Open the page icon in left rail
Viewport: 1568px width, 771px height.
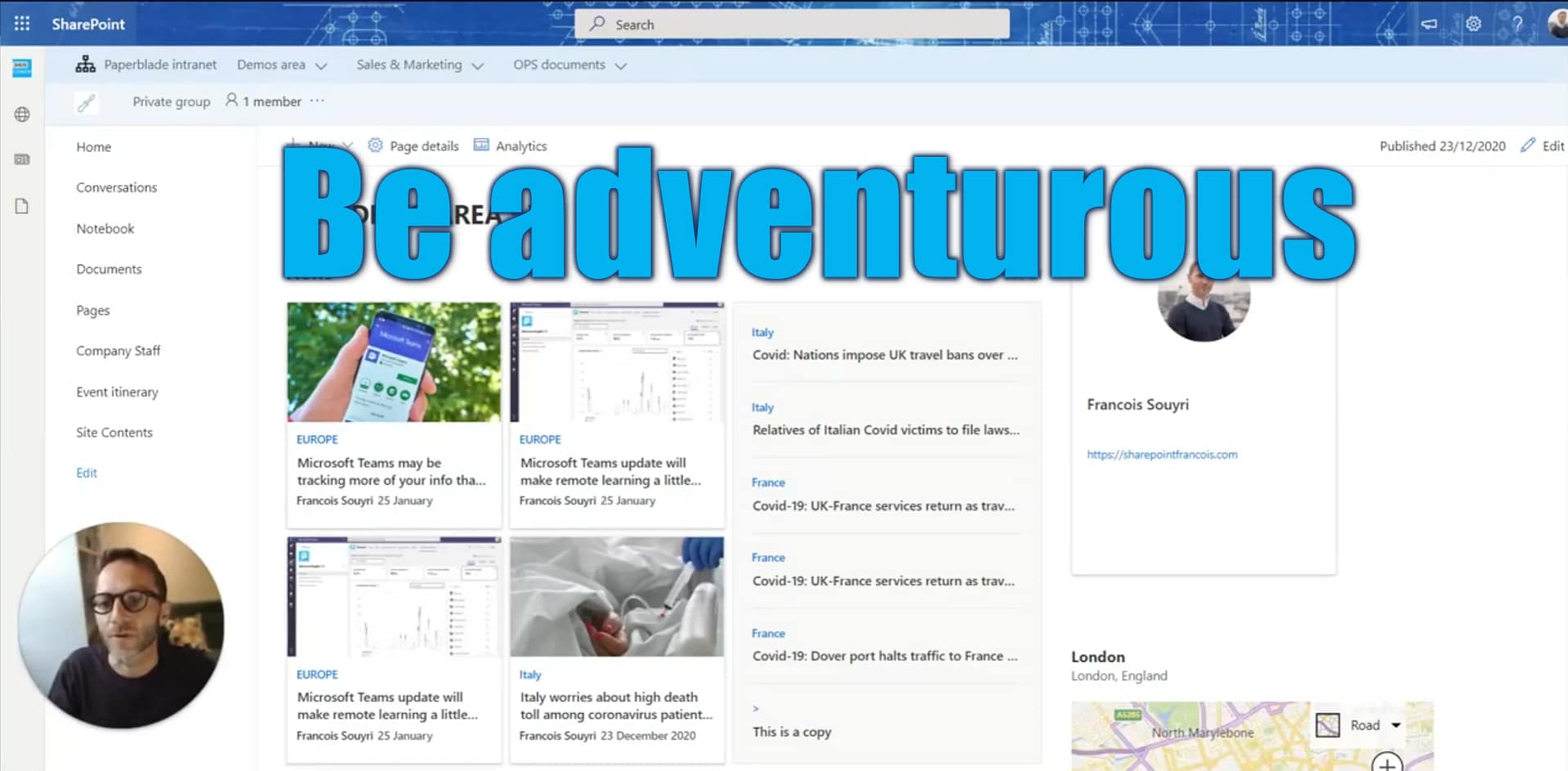click(22, 206)
